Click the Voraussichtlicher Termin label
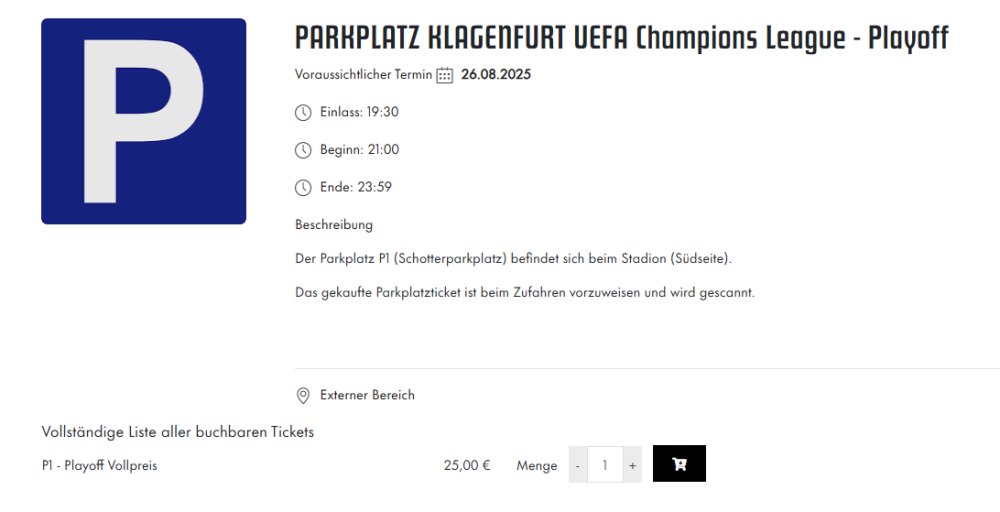Screen dimensions: 1000x512 [x=363, y=75]
